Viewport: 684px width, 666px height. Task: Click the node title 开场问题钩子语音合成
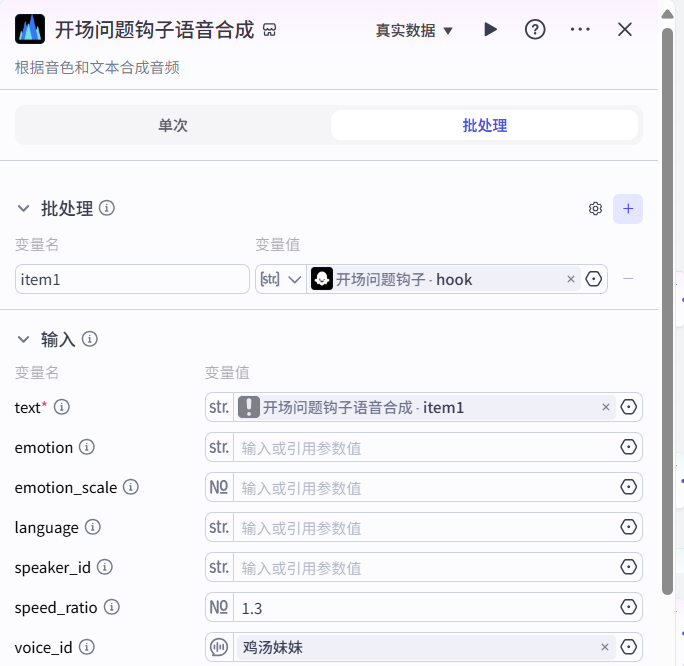(x=154, y=30)
